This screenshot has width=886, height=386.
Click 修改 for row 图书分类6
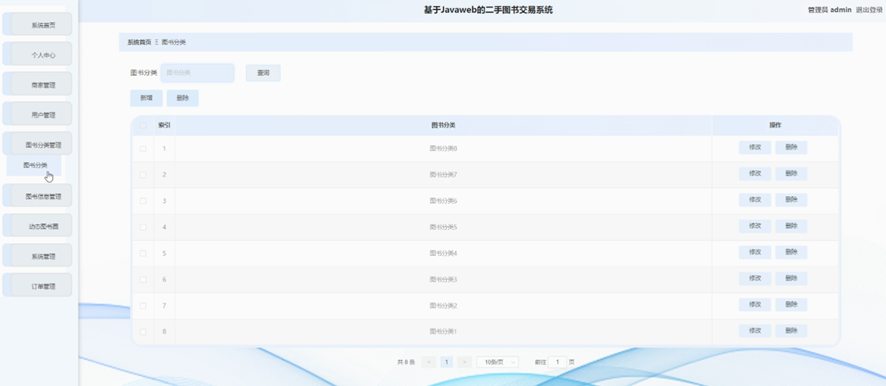755,200
